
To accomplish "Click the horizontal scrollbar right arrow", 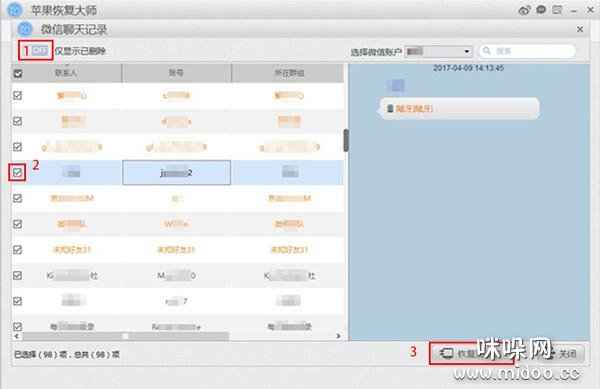I will tap(338, 336).
